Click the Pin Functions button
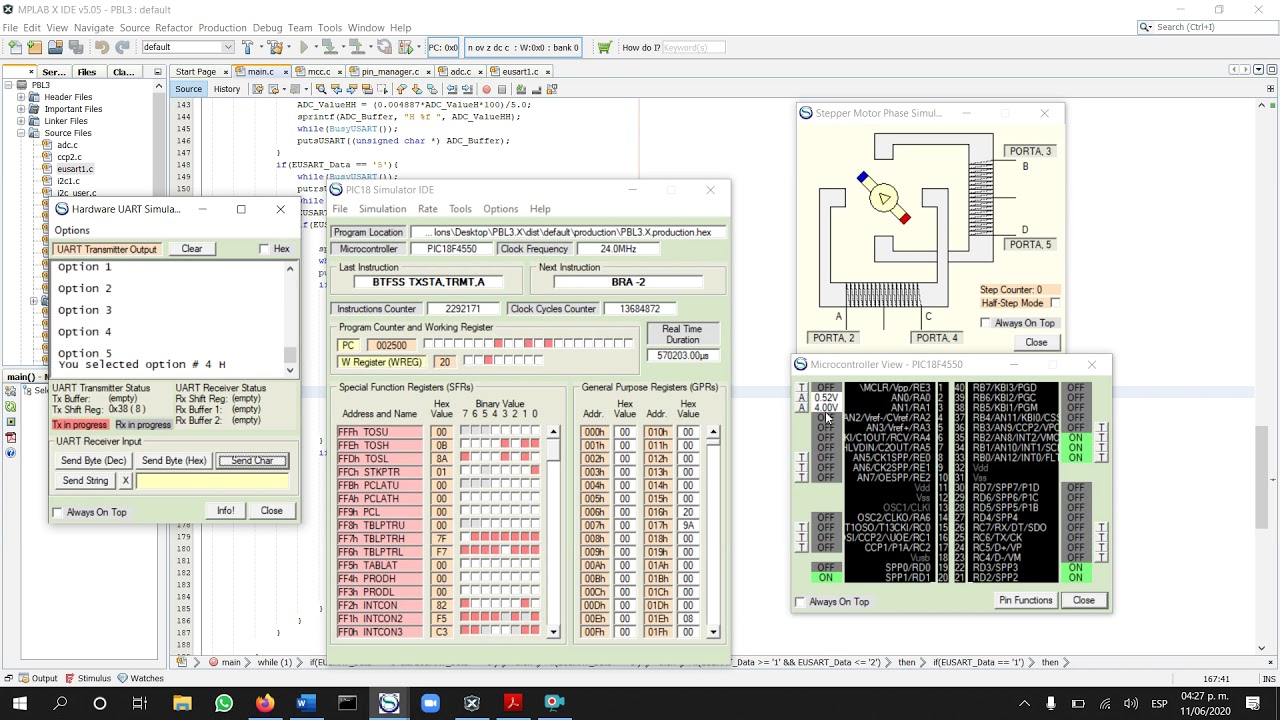The width and height of the screenshot is (1280, 720). [1025, 600]
